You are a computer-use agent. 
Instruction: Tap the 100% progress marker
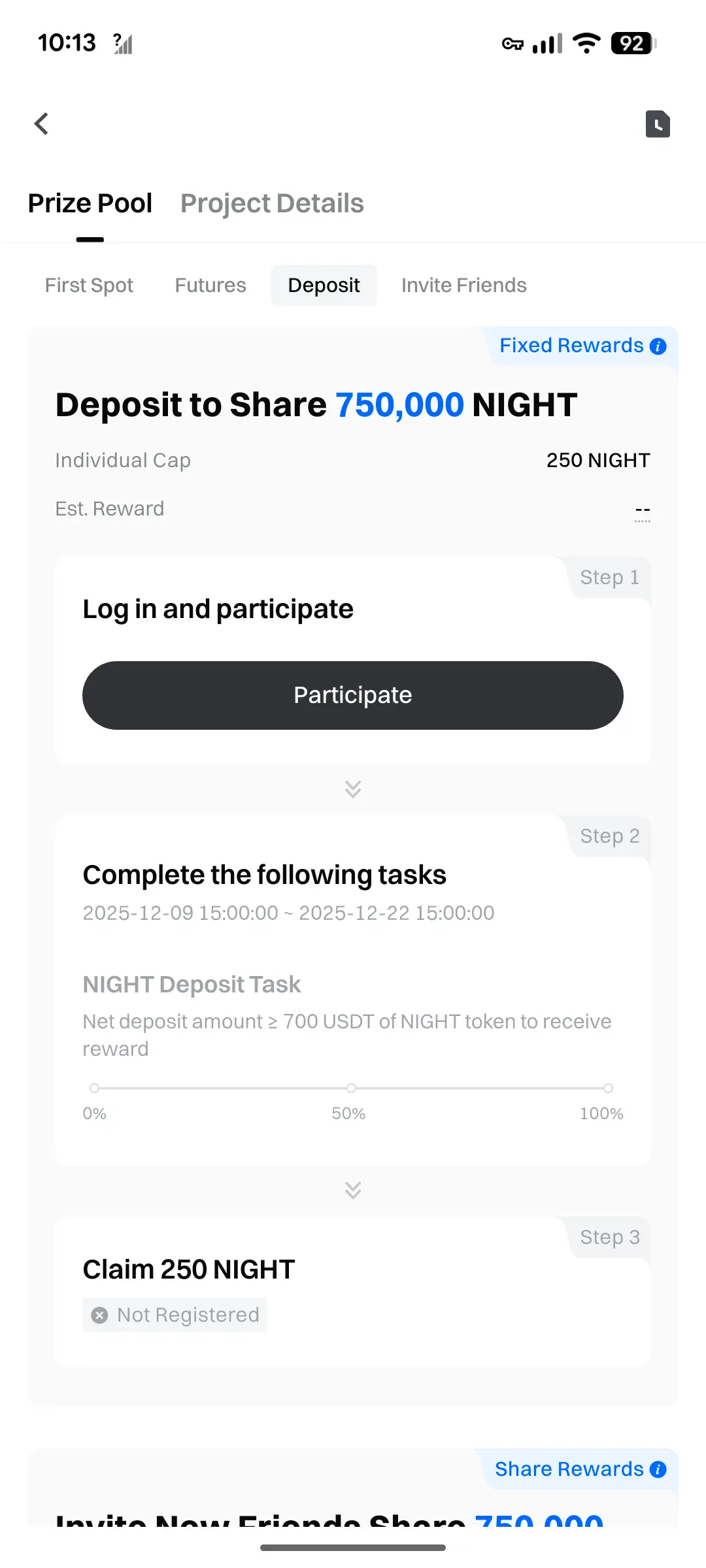608,1088
